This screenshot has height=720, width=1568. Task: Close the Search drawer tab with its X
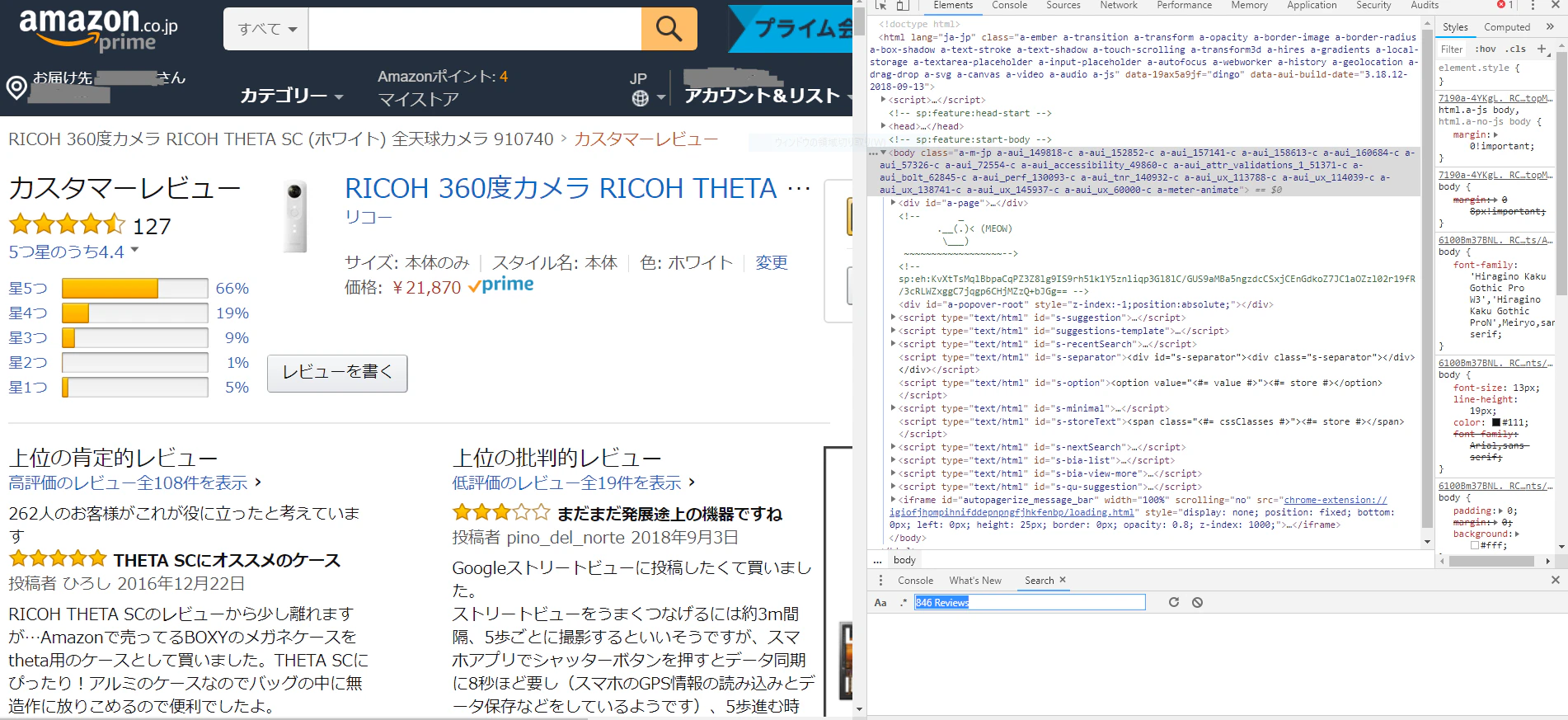coord(1063,580)
